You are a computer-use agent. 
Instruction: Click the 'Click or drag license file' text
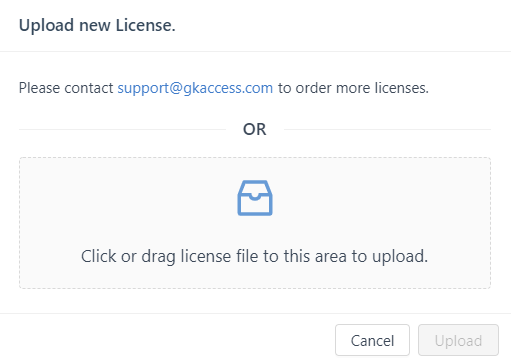pos(254,256)
